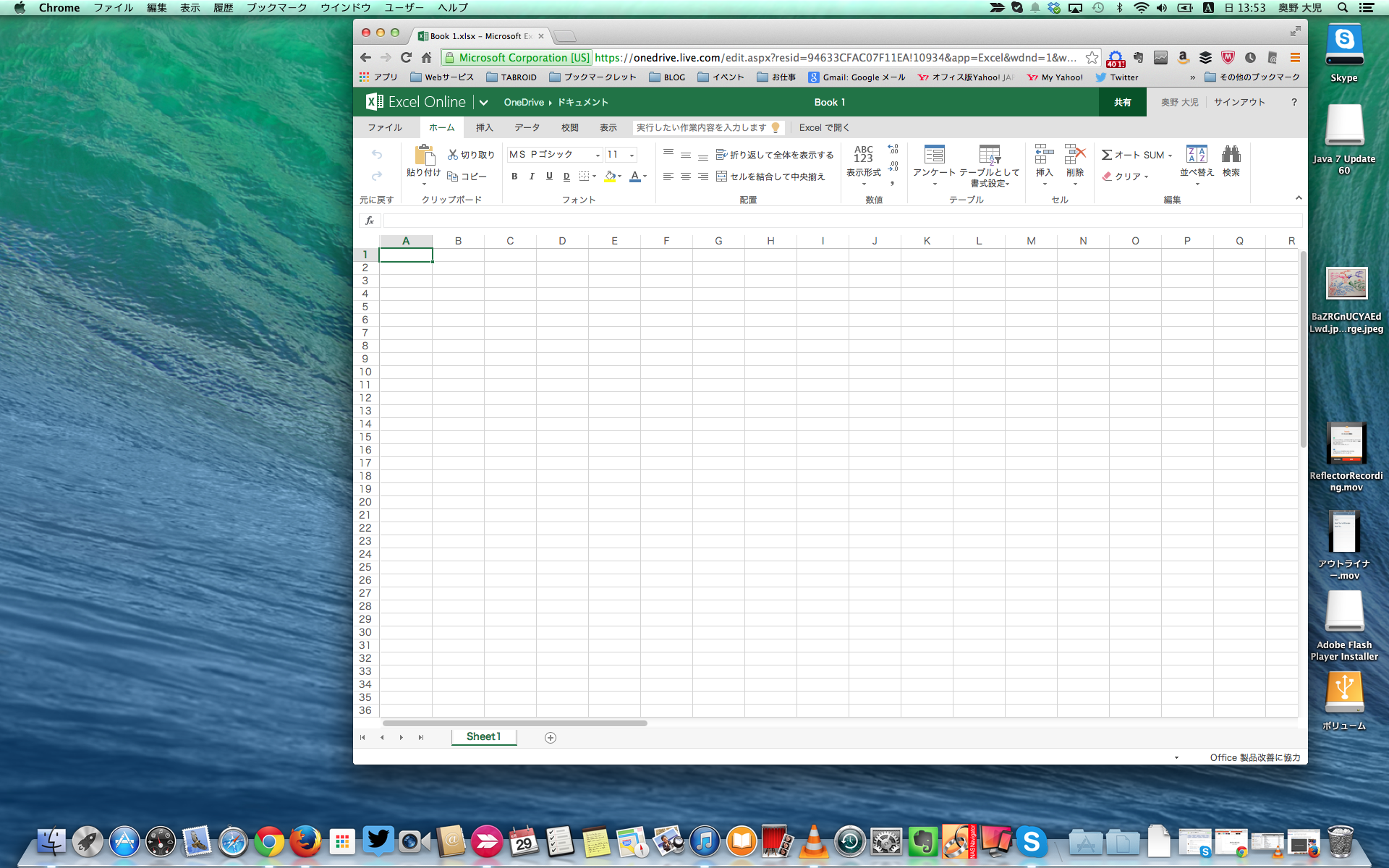
Task: Click the Middle Align icon
Action: coord(686,154)
